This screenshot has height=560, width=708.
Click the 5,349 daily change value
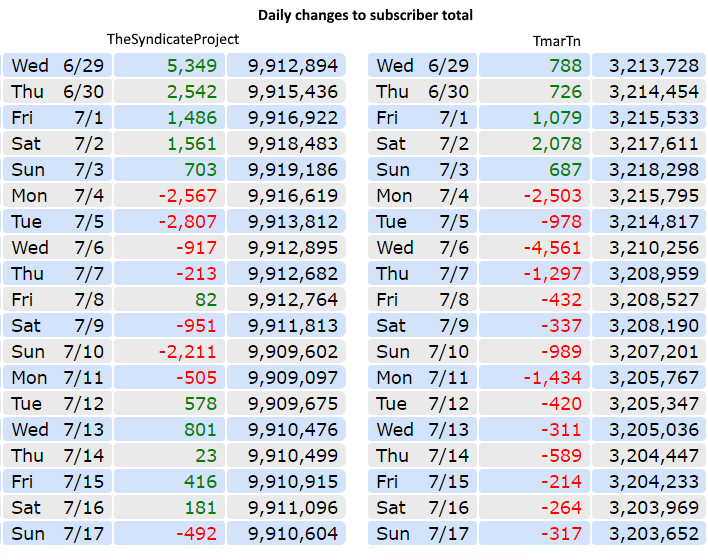tap(192, 65)
